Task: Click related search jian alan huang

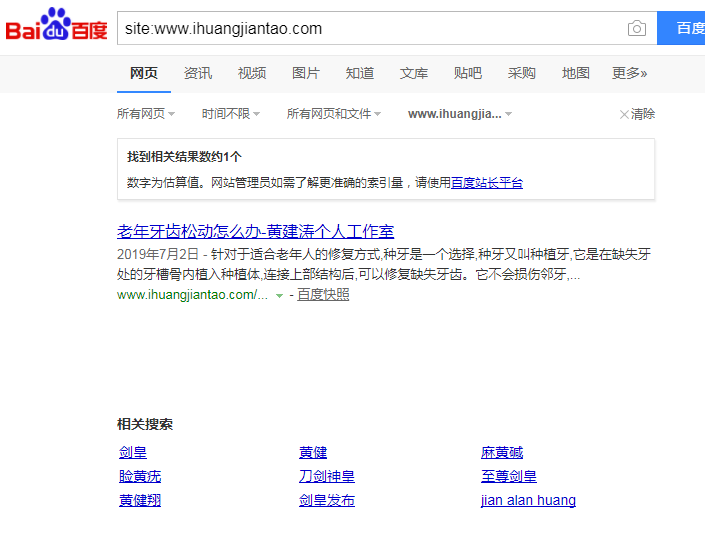Action: tap(528, 500)
